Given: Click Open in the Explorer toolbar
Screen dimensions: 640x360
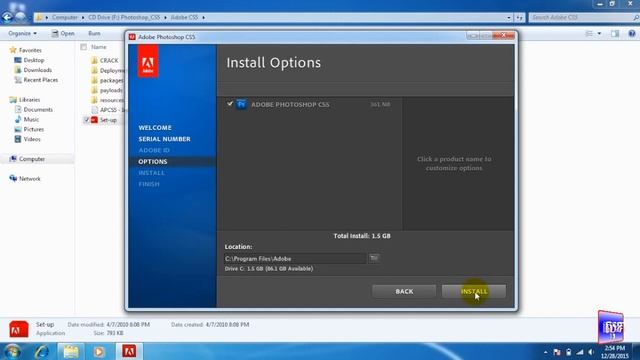Looking at the screenshot, I should pyautogui.click(x=63, y=33).
